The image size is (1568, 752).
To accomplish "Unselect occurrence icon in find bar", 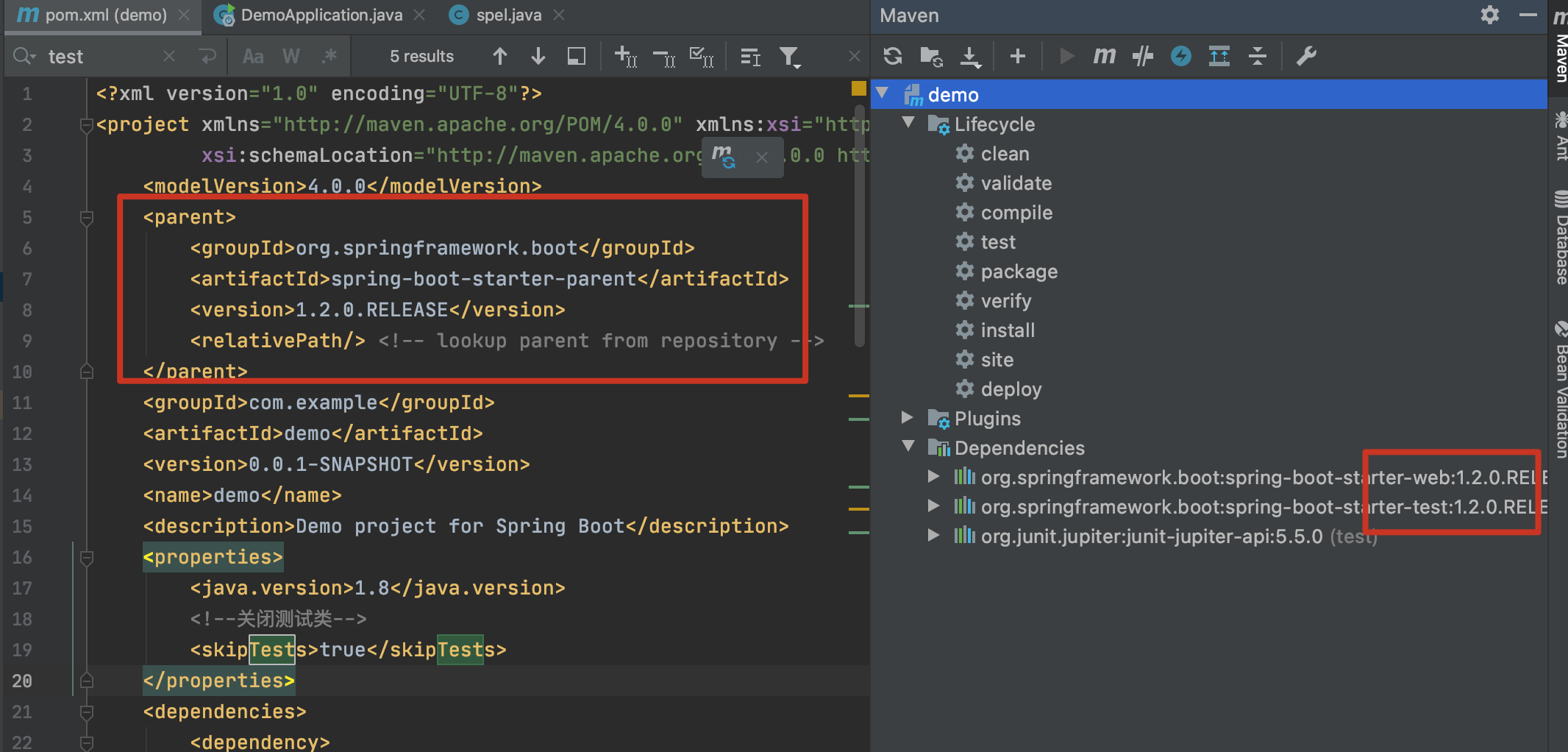I will click(x=664, y=57).
